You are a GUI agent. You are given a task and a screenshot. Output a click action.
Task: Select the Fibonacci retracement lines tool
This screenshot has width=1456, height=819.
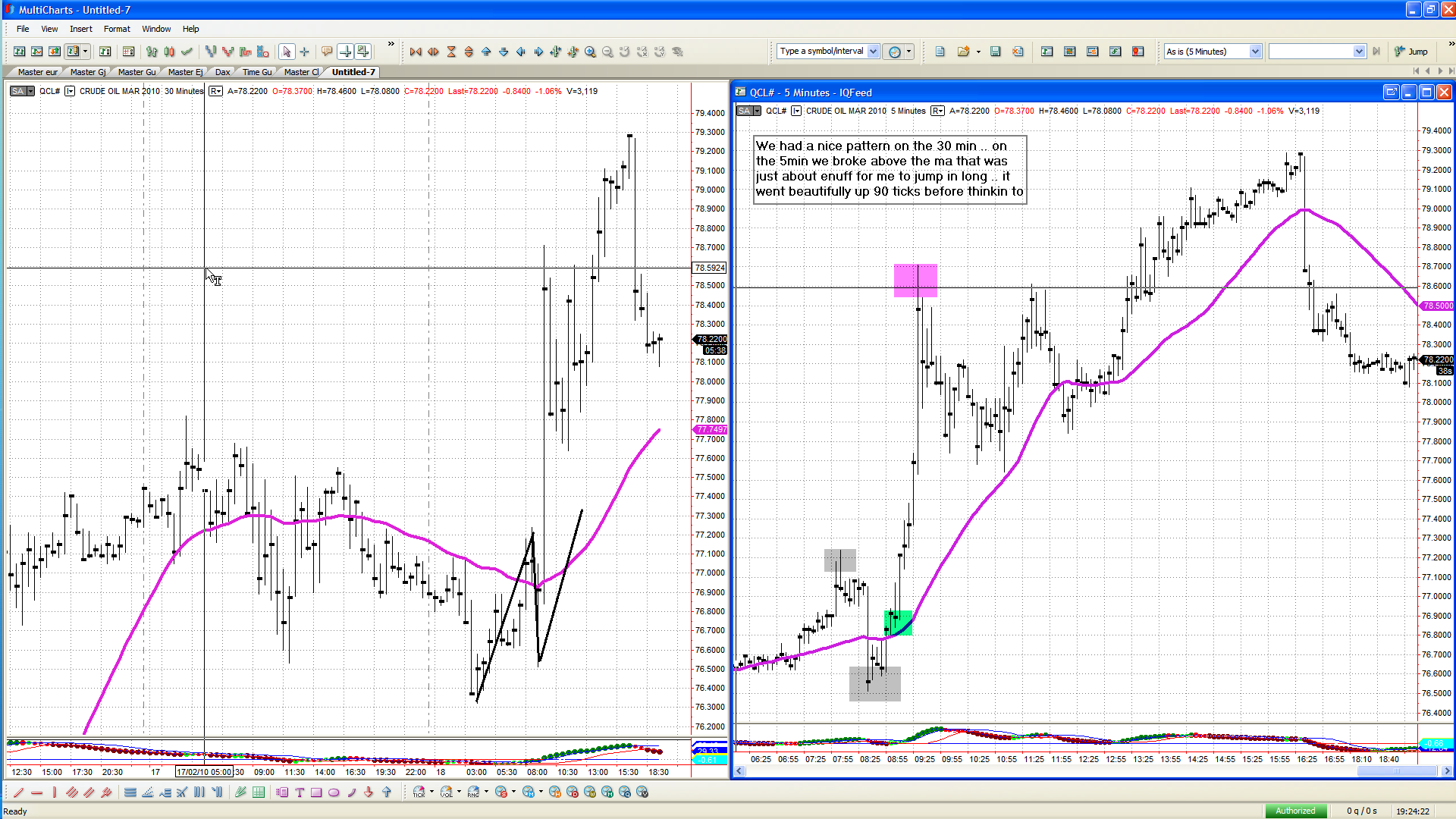pos(130,792)
